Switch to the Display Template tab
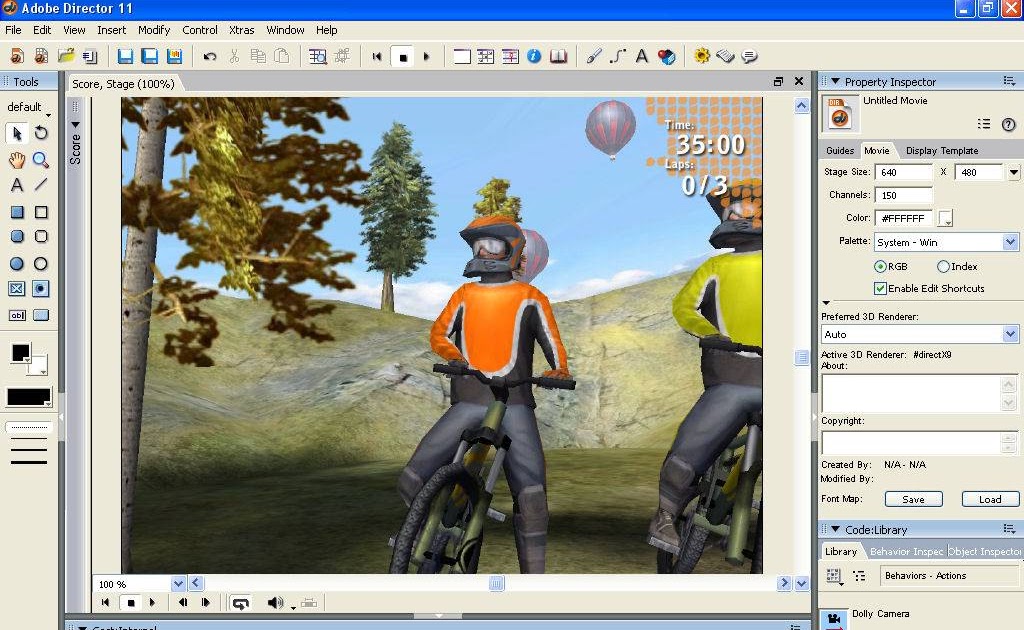The image size is (1024, 630). click(942, 151)
